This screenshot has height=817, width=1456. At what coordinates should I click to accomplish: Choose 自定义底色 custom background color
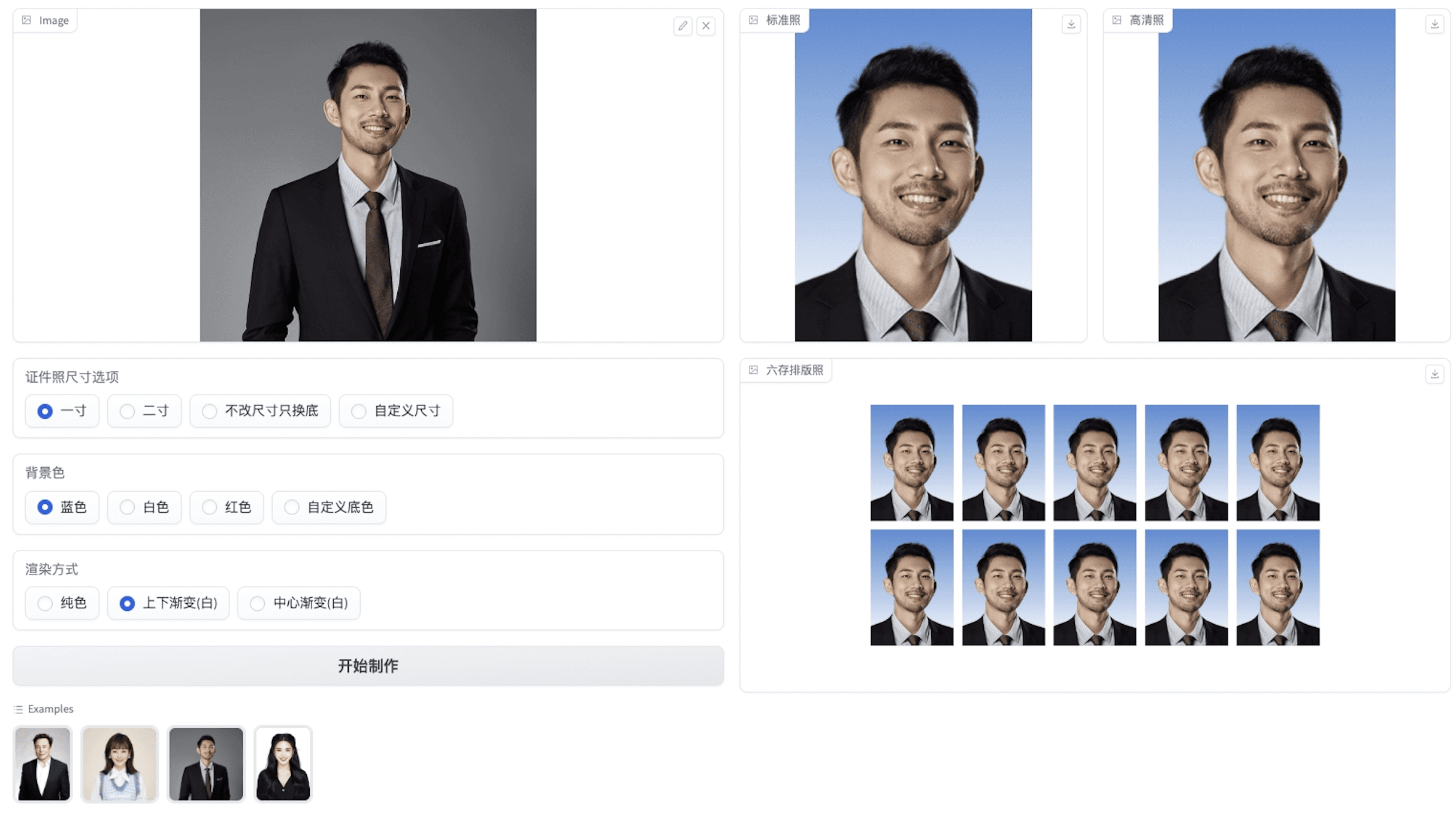click(329, 507)
